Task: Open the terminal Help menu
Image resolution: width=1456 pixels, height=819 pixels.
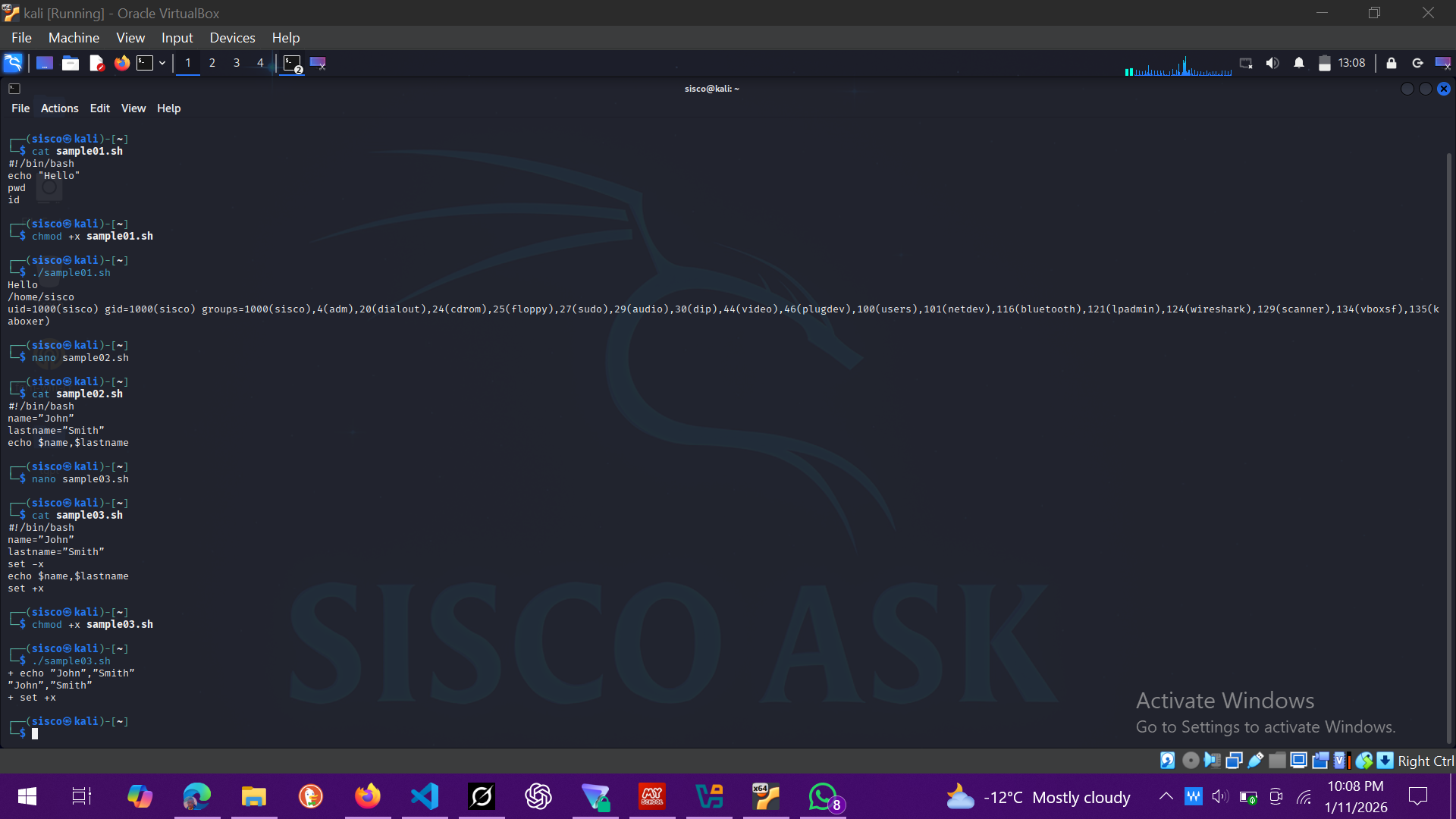Action: coord(169,108)
